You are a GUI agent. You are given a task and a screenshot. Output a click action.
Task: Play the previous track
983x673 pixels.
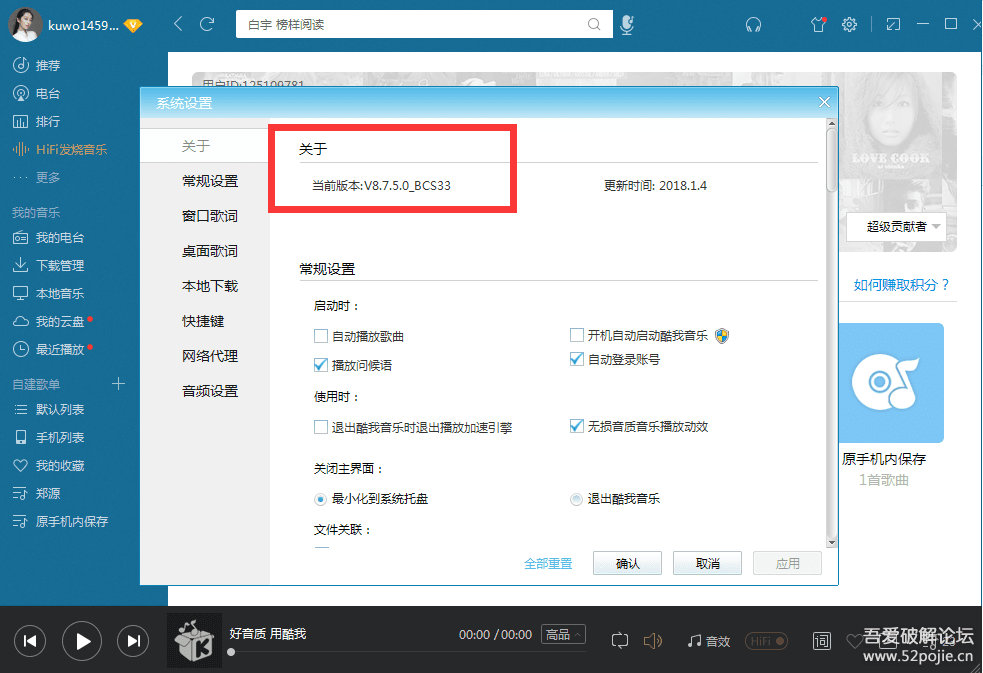[x=29, y=641]
